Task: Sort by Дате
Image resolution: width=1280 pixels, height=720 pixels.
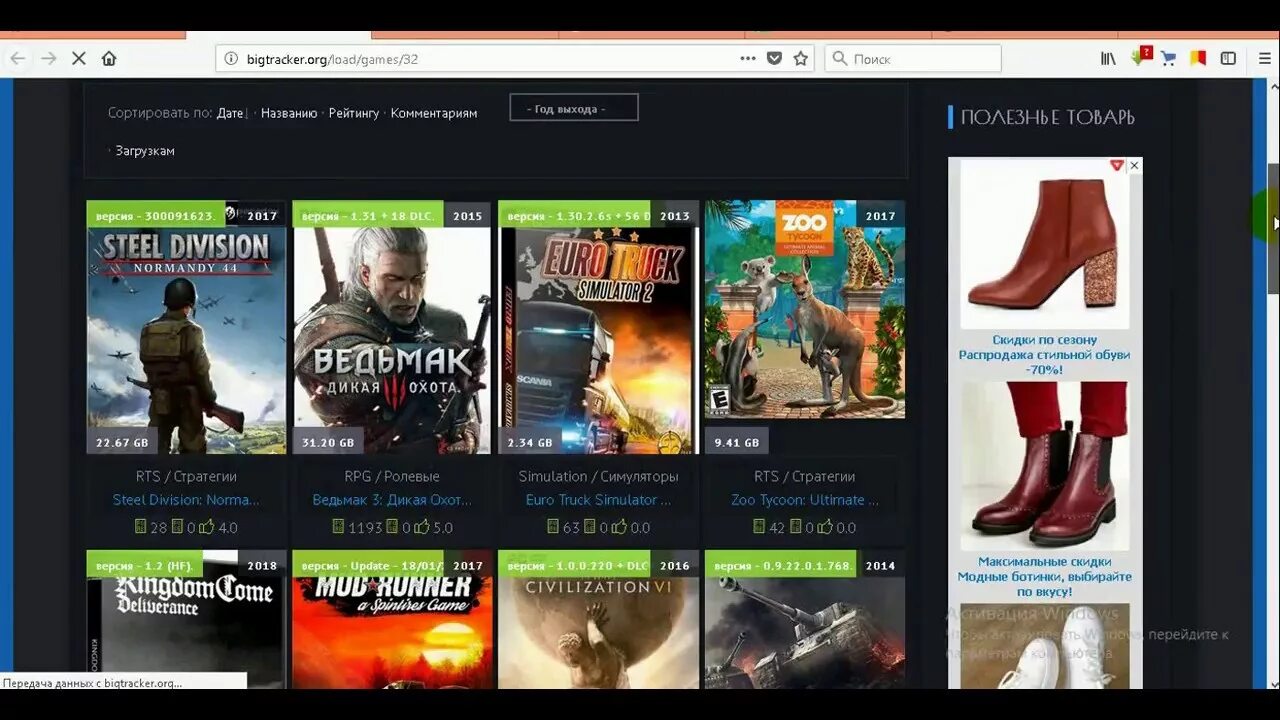Action: (x=230, y=113)
